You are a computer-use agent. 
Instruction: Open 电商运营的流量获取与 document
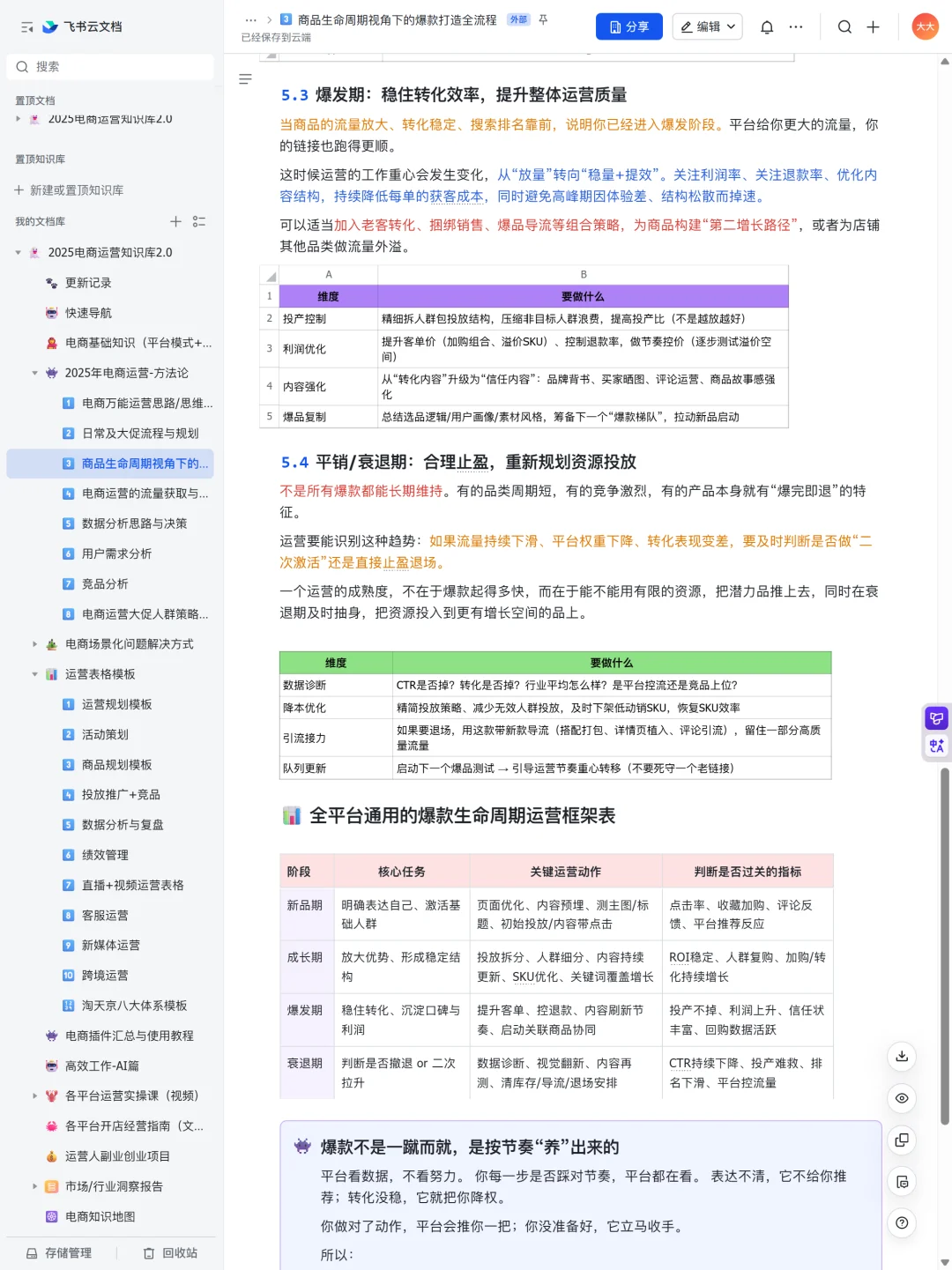coord(110,494)
